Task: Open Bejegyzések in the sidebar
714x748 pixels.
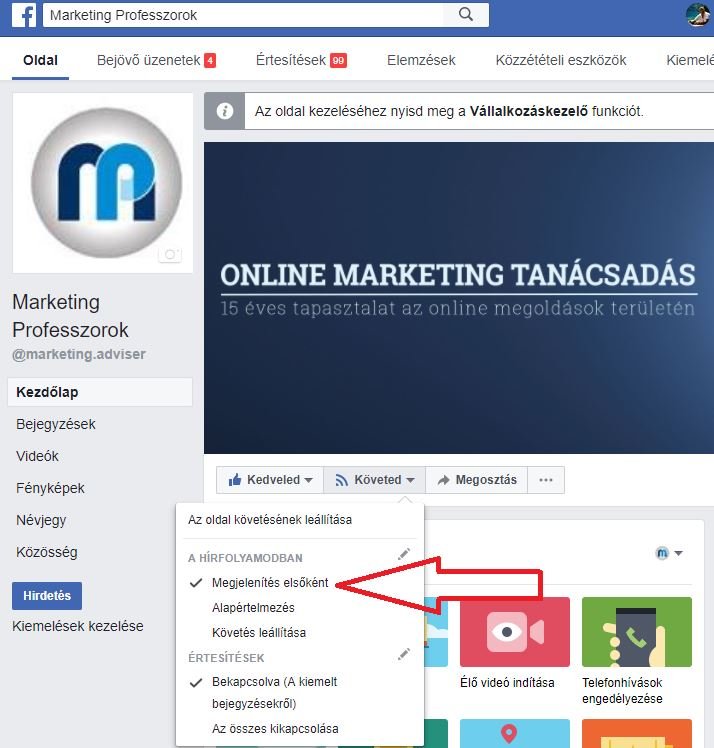Action: click(x=56, y=424)
